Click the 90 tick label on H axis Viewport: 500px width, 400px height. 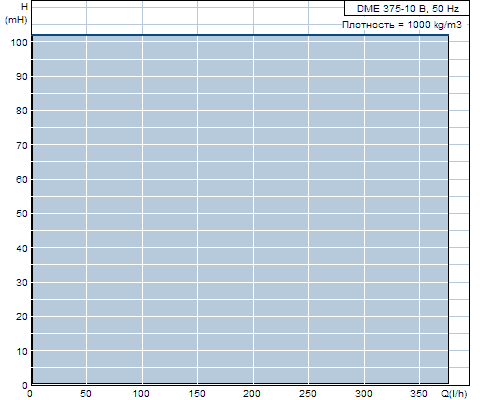22,77
